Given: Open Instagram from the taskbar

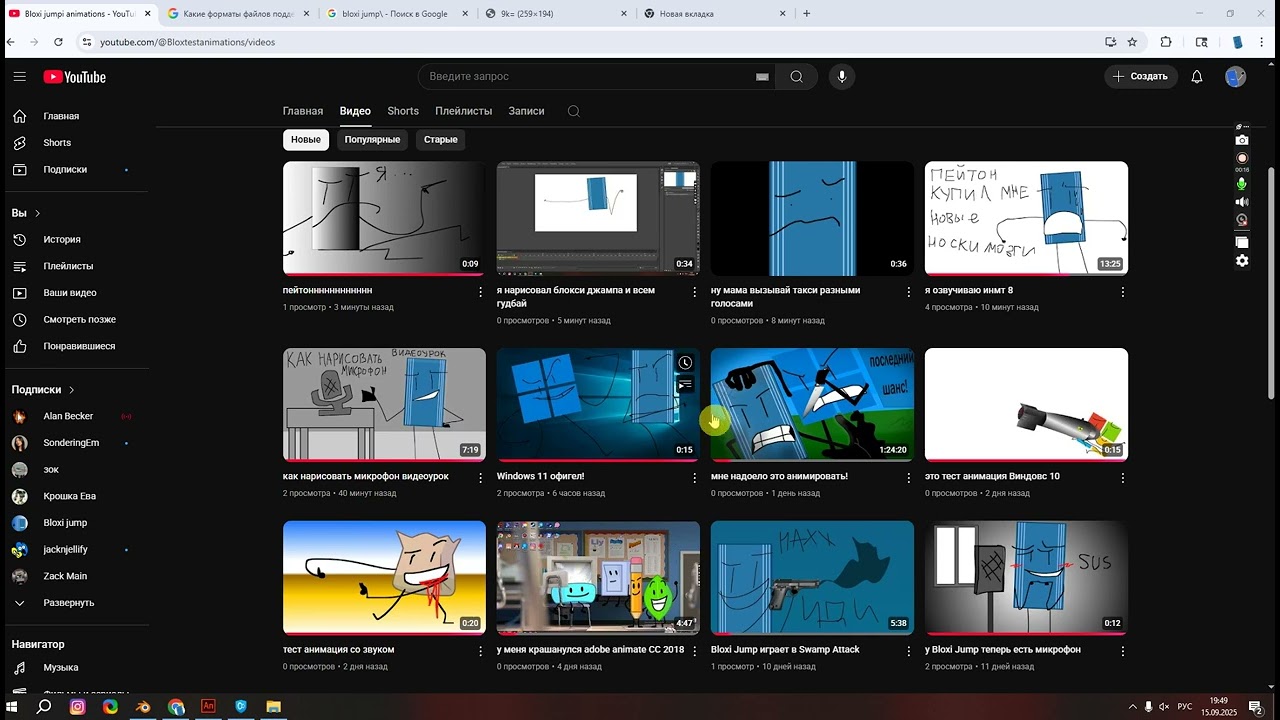Looking at the screenshot, I should click(77, 707).
